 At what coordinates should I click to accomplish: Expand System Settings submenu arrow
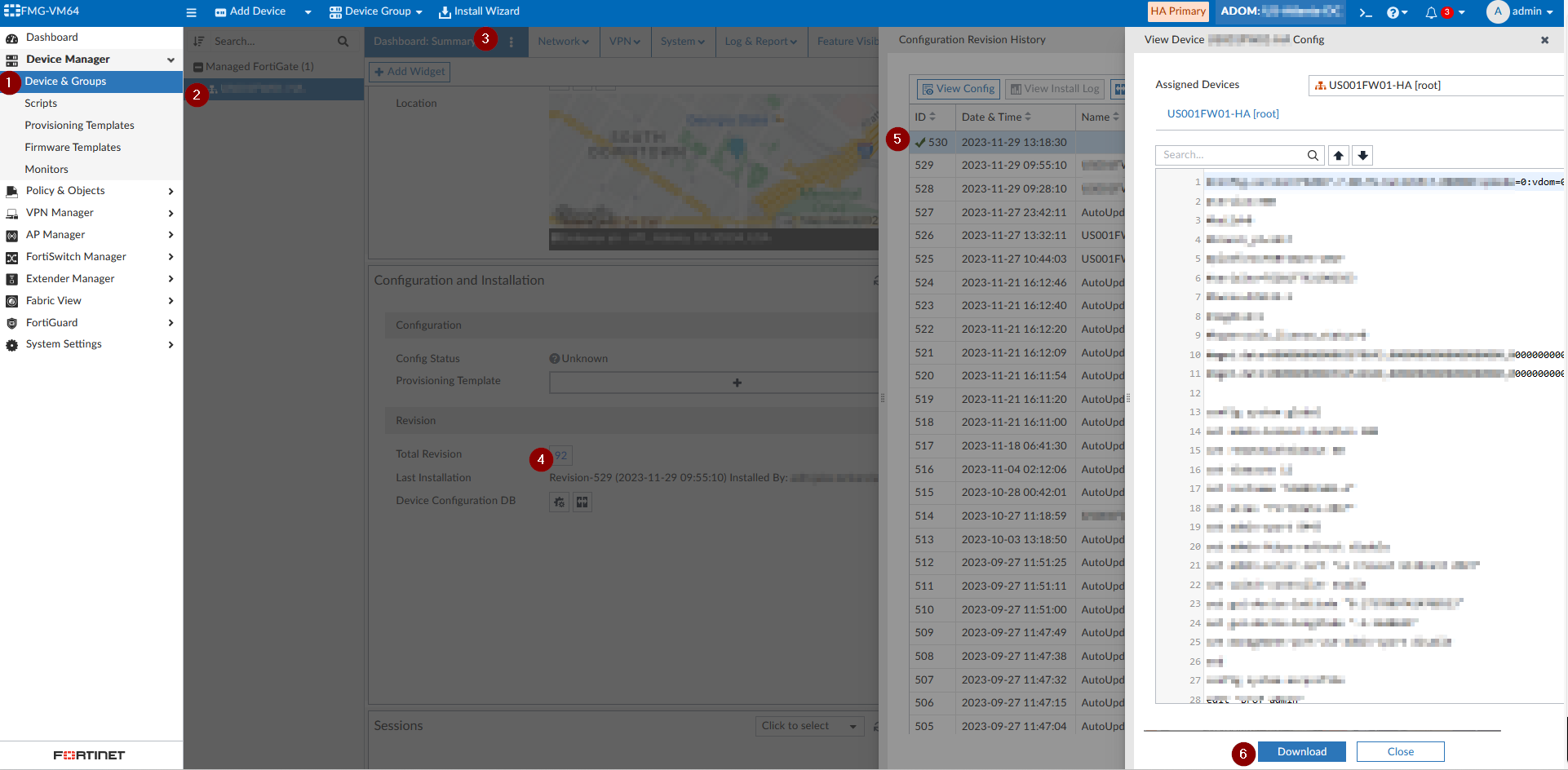pos(171,345)
